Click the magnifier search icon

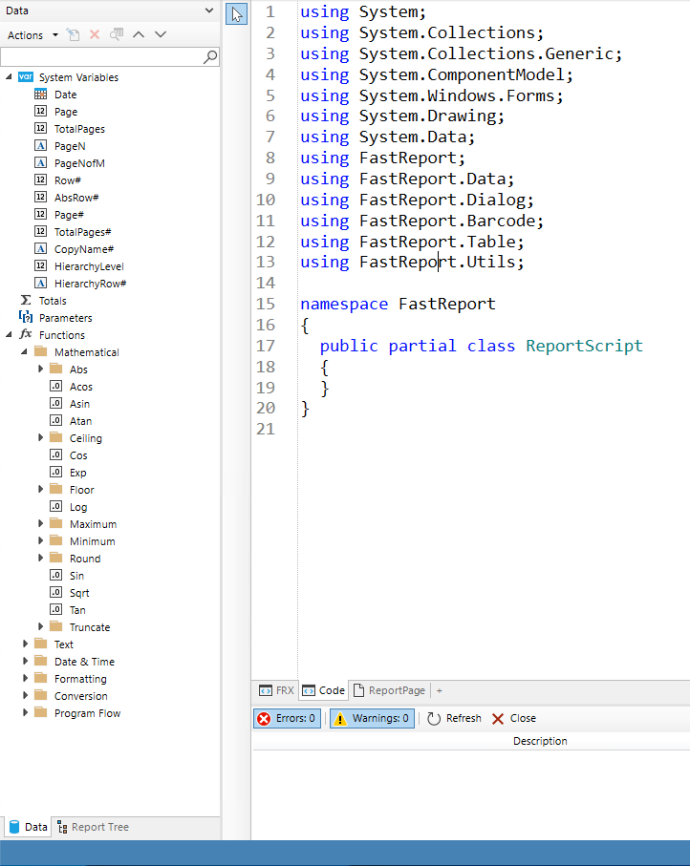(x=210, y=58)
